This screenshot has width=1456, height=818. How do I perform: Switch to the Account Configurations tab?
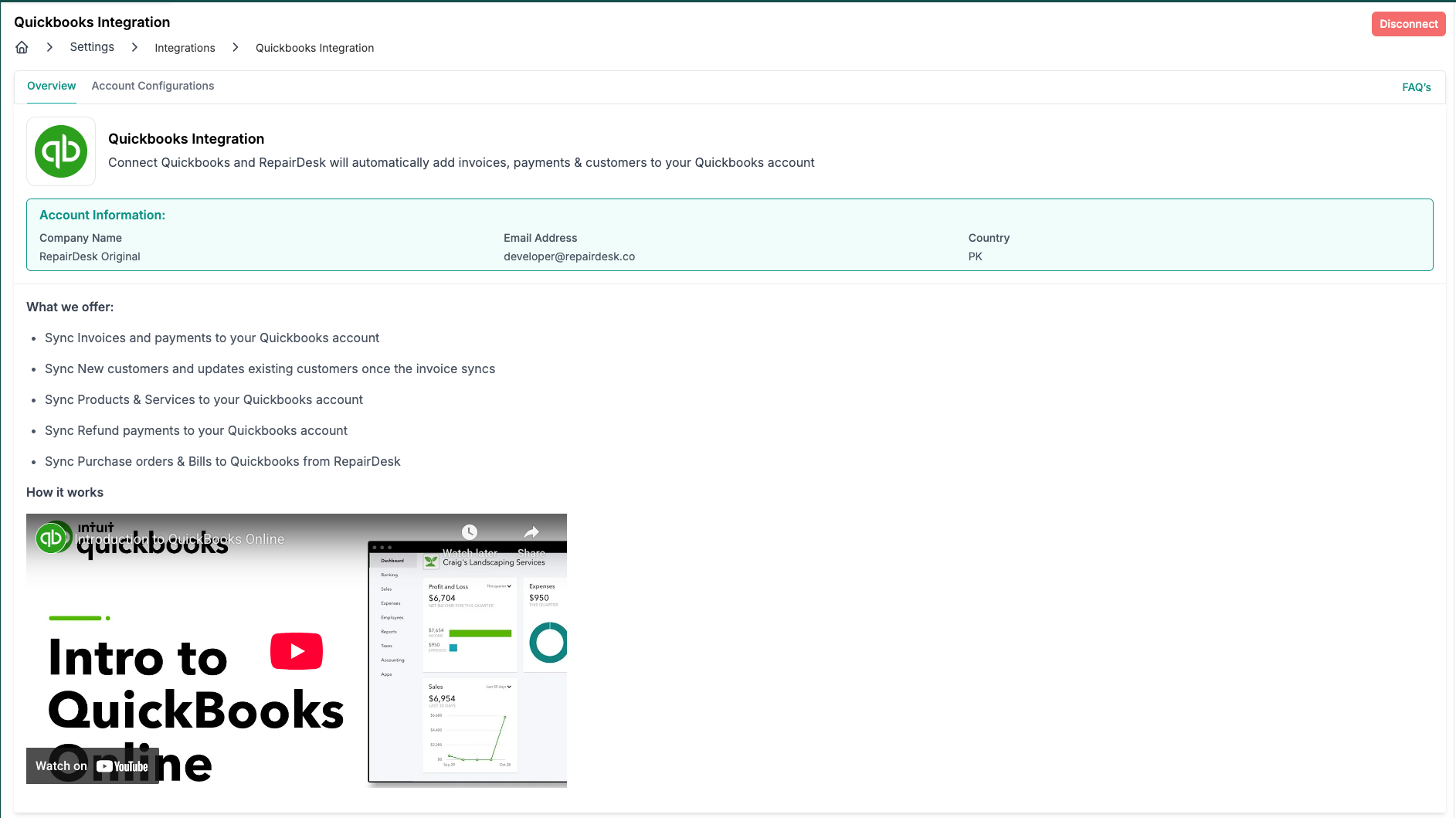pos(153,86)
